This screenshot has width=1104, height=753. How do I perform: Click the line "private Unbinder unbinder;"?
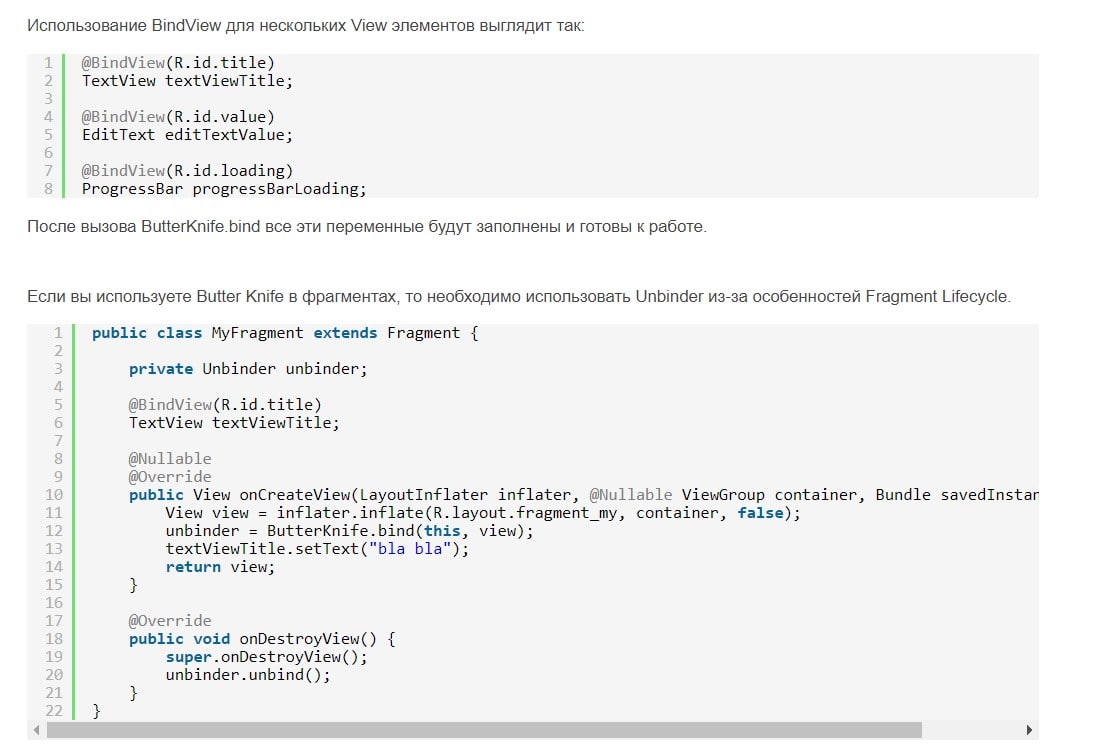[x=248, y=369]
